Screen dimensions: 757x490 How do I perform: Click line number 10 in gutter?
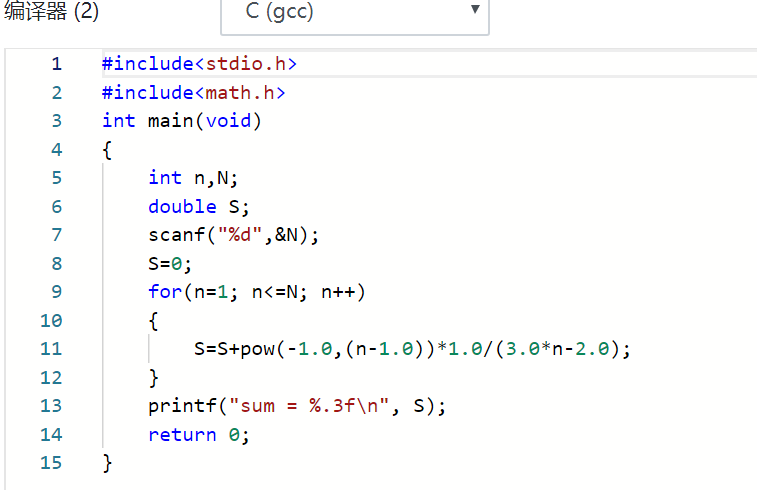pos(51,321)
